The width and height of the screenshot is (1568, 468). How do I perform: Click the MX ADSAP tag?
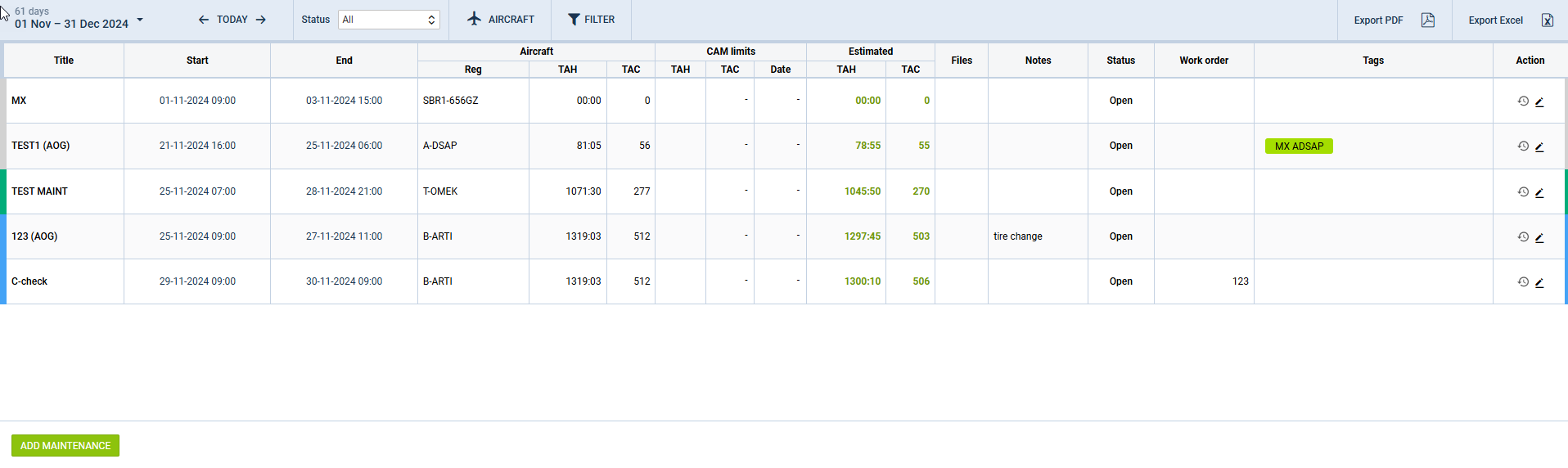pos(1299,146)
